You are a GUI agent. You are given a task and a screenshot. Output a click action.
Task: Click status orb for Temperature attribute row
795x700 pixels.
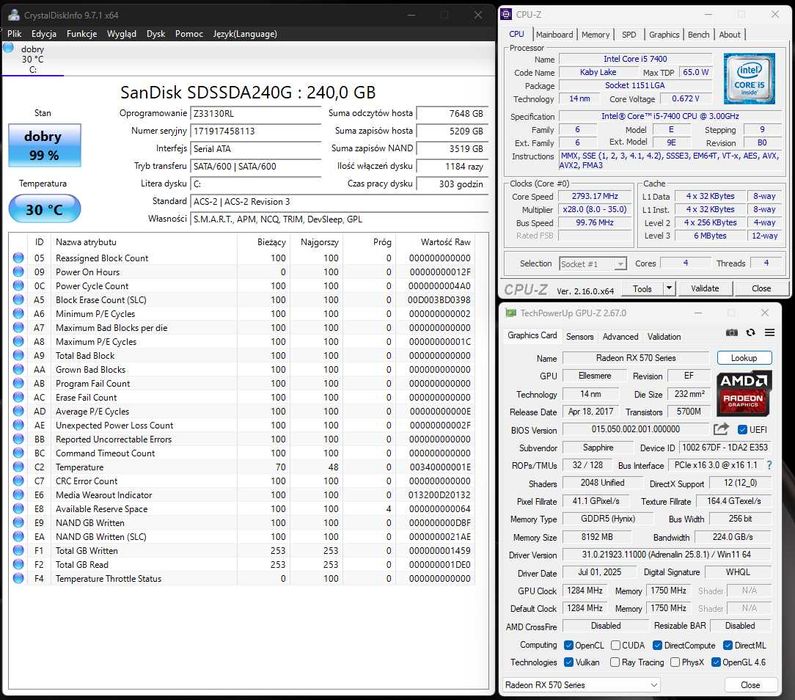(18, 467)
